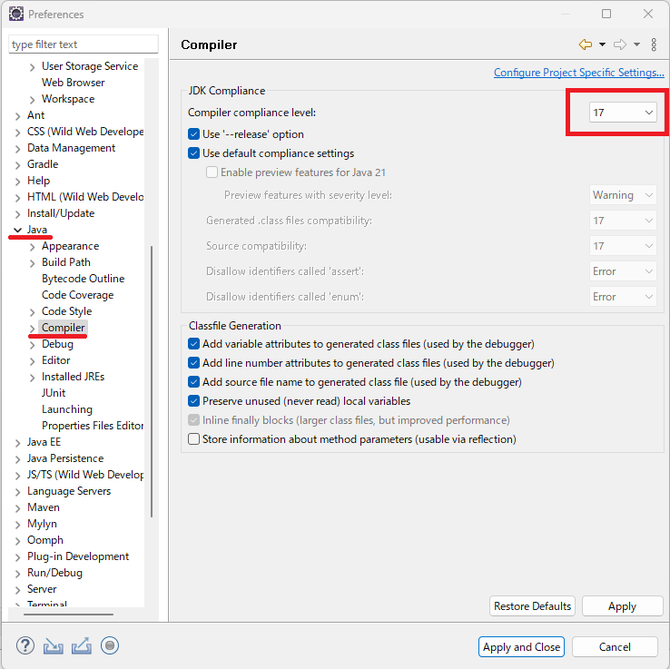Screen dimensions: 670x669
Task: Toggle Preserve unused local variables checkbox
Action: pyautogui.click(x=194, y=401)
